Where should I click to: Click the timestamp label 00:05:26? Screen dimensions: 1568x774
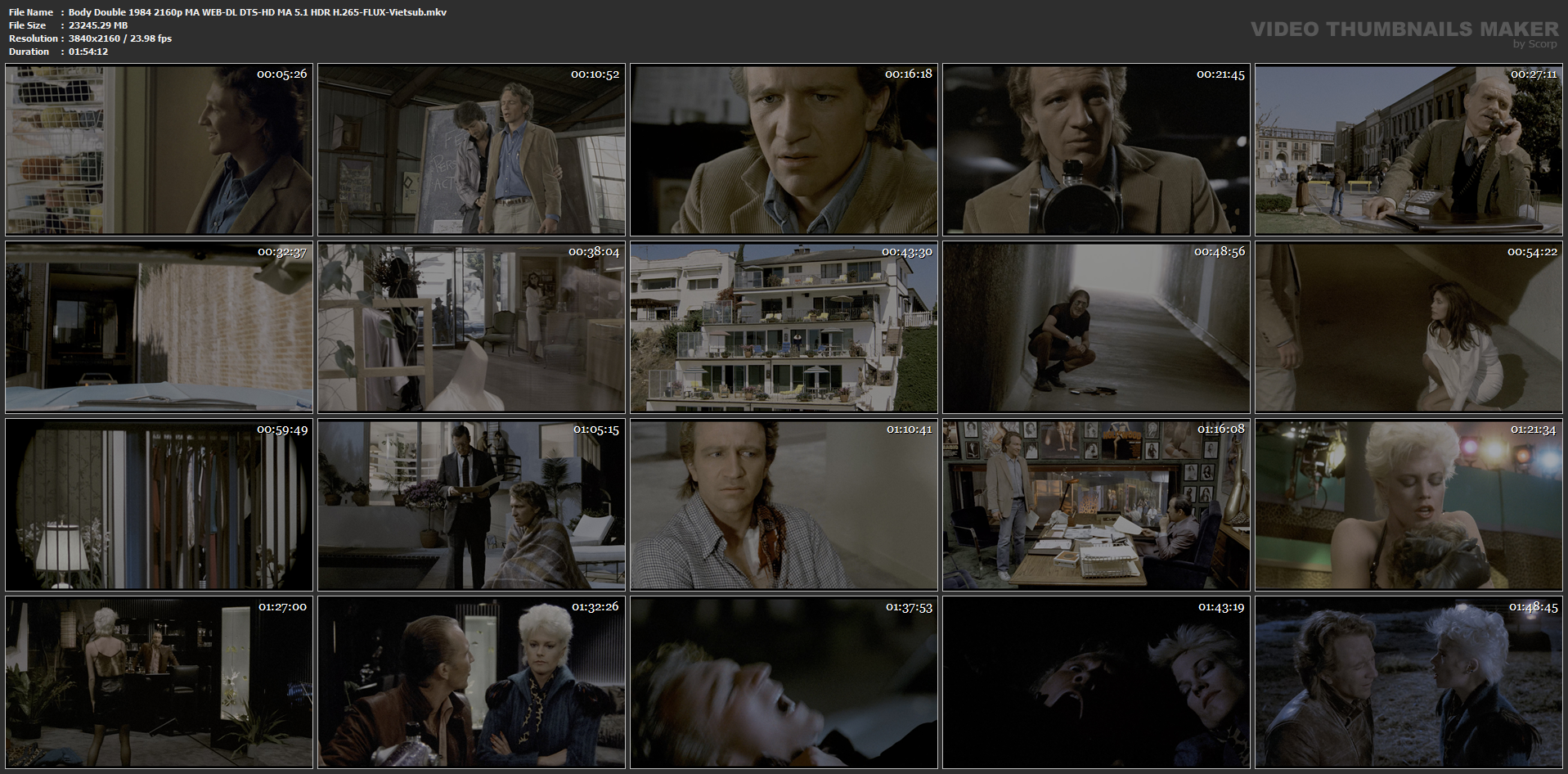281,74
